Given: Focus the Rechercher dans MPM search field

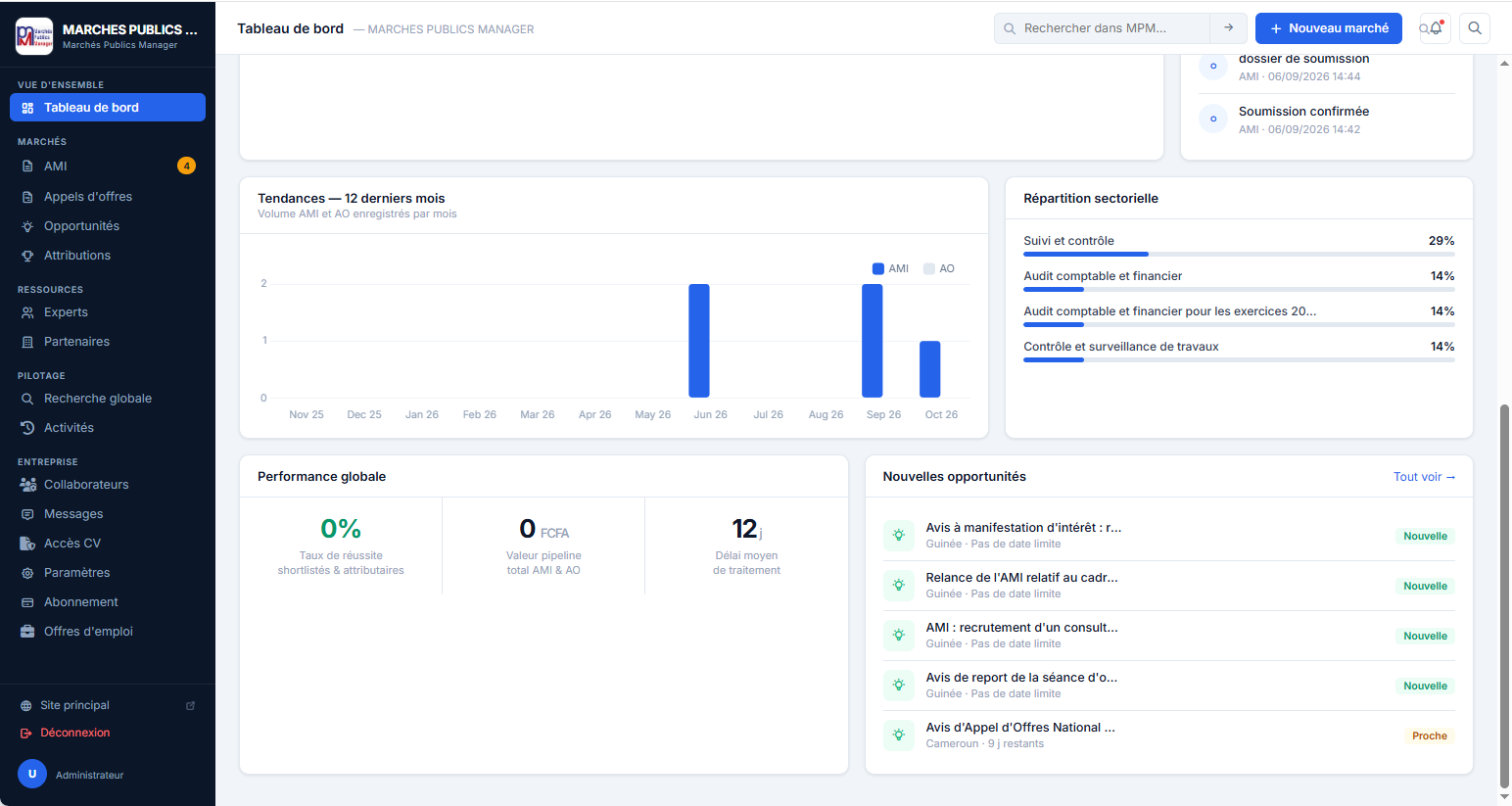Looking at the screenshot, I should pyautogui.click(x=1103, y=28).
